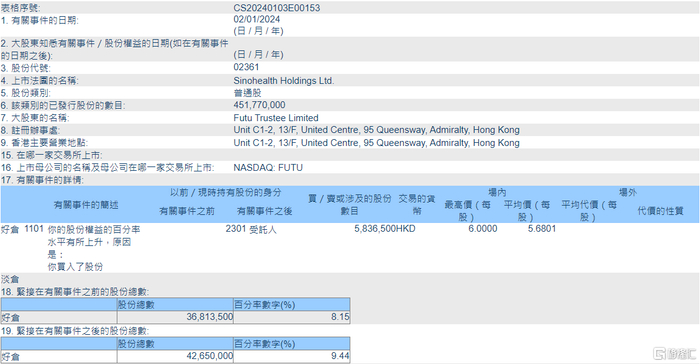The height and width of the screenshot is (364, 700).
Task: Click the 交易的貨幣 column header
Action: [417, 205]
